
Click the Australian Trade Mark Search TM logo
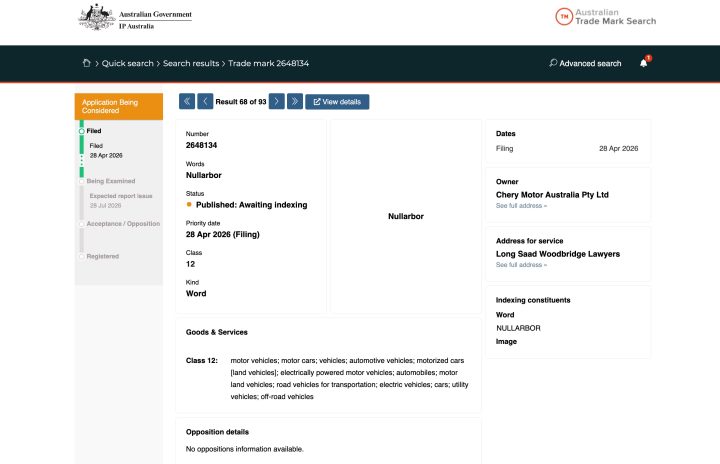tap(606, 17)
